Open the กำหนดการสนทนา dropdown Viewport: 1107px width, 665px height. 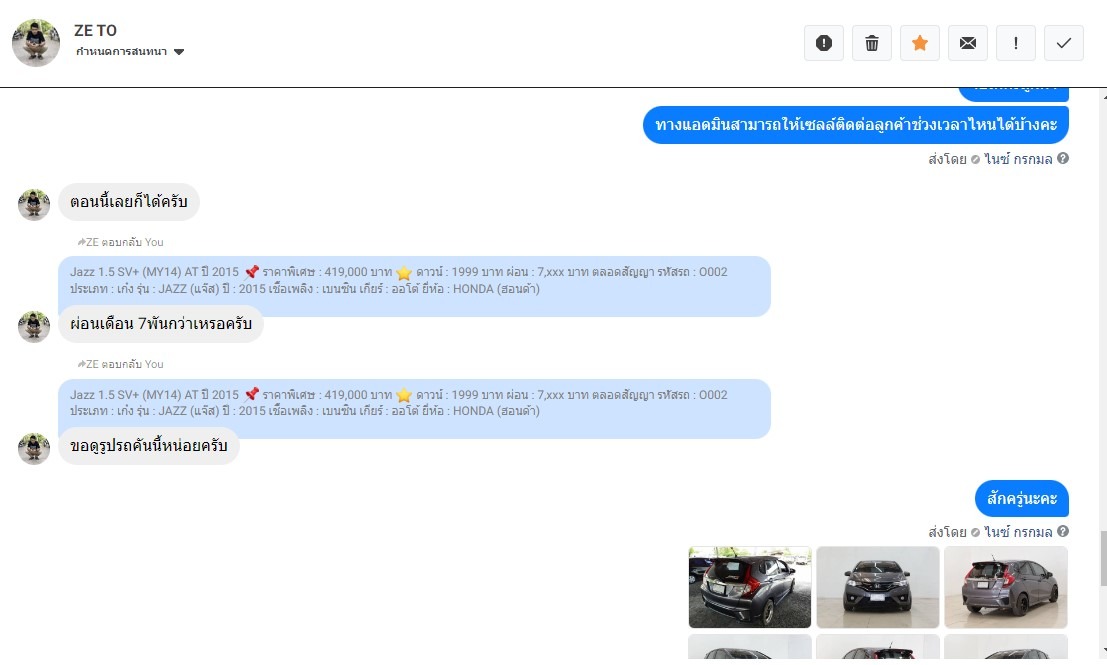[130, 52]
